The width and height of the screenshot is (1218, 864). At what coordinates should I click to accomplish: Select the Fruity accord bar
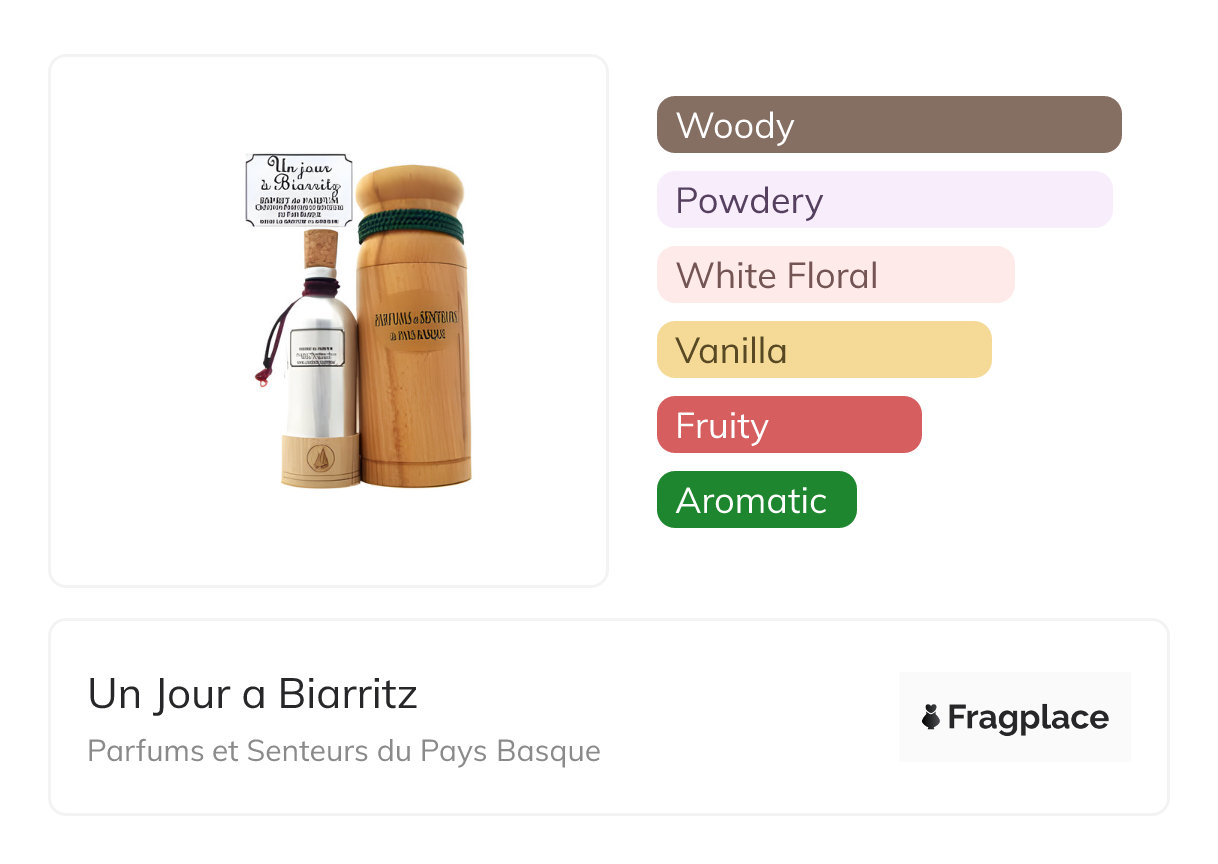point(789,425)
